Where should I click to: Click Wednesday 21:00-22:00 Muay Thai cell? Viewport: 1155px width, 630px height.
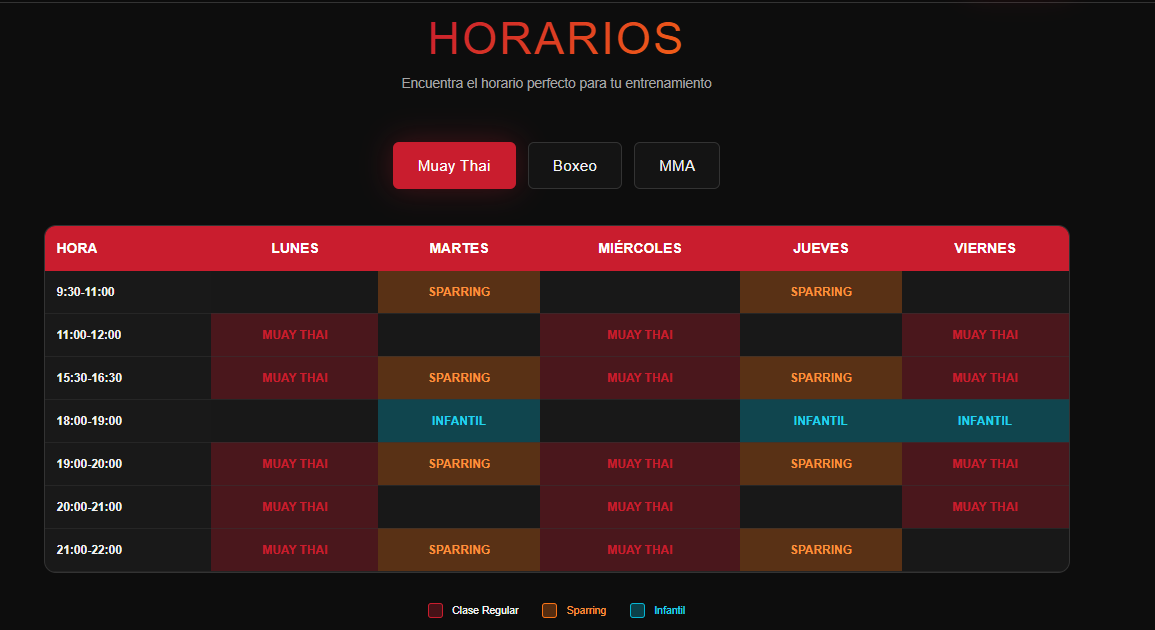pyautogui.click(x=640, y=550)
